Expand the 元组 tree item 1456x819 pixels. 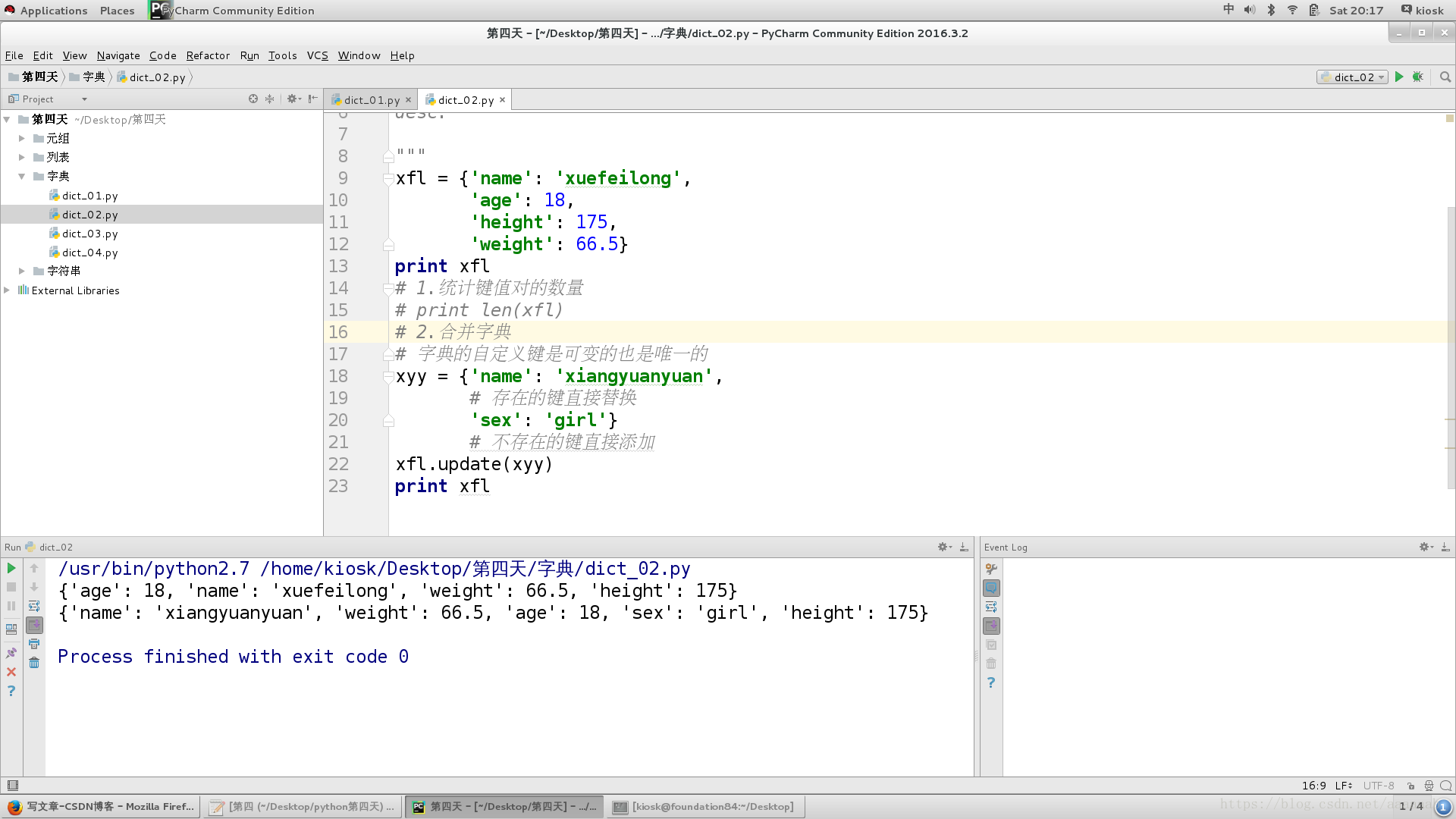(x=22, y=138)
